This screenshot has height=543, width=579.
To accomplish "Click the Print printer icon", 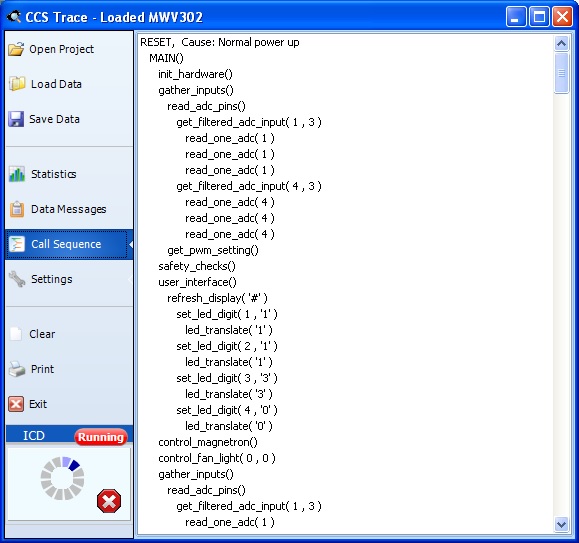I will coord(17,369).
